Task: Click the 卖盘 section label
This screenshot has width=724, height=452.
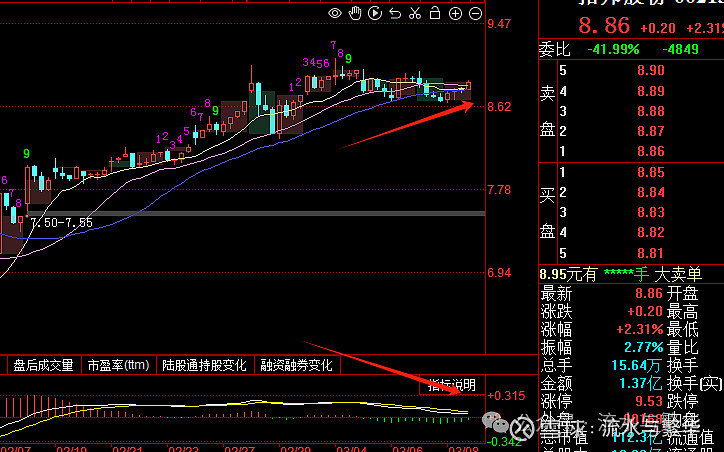Action: [x=548, y=111]
